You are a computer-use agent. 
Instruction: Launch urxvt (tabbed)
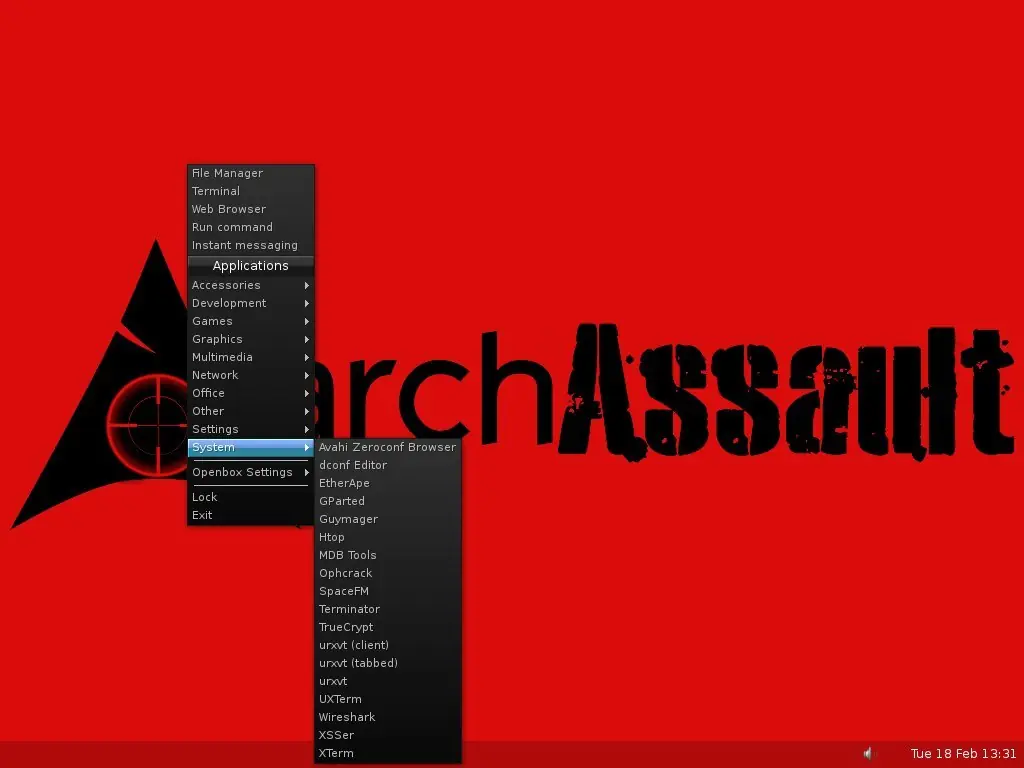tap(388, 663)
